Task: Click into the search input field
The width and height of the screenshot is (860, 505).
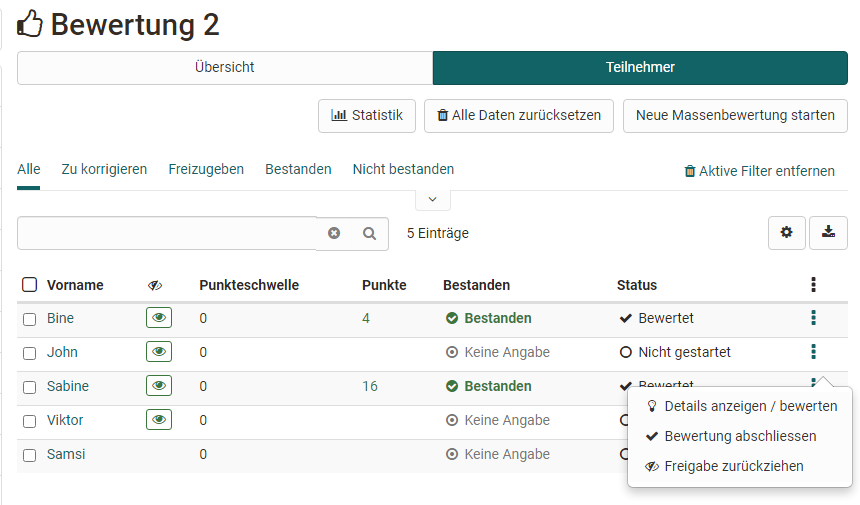Action: (166, 233)
